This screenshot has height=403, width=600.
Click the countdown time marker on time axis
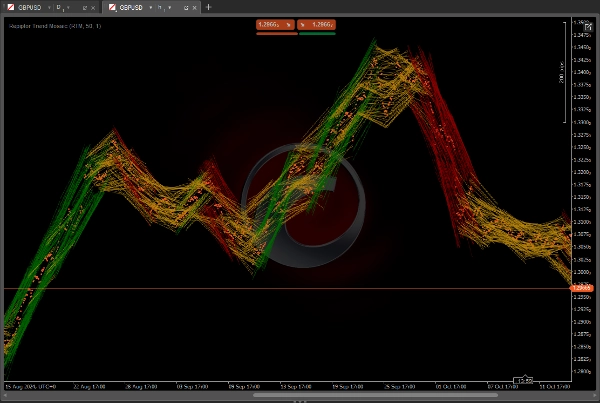coord(523,380)
